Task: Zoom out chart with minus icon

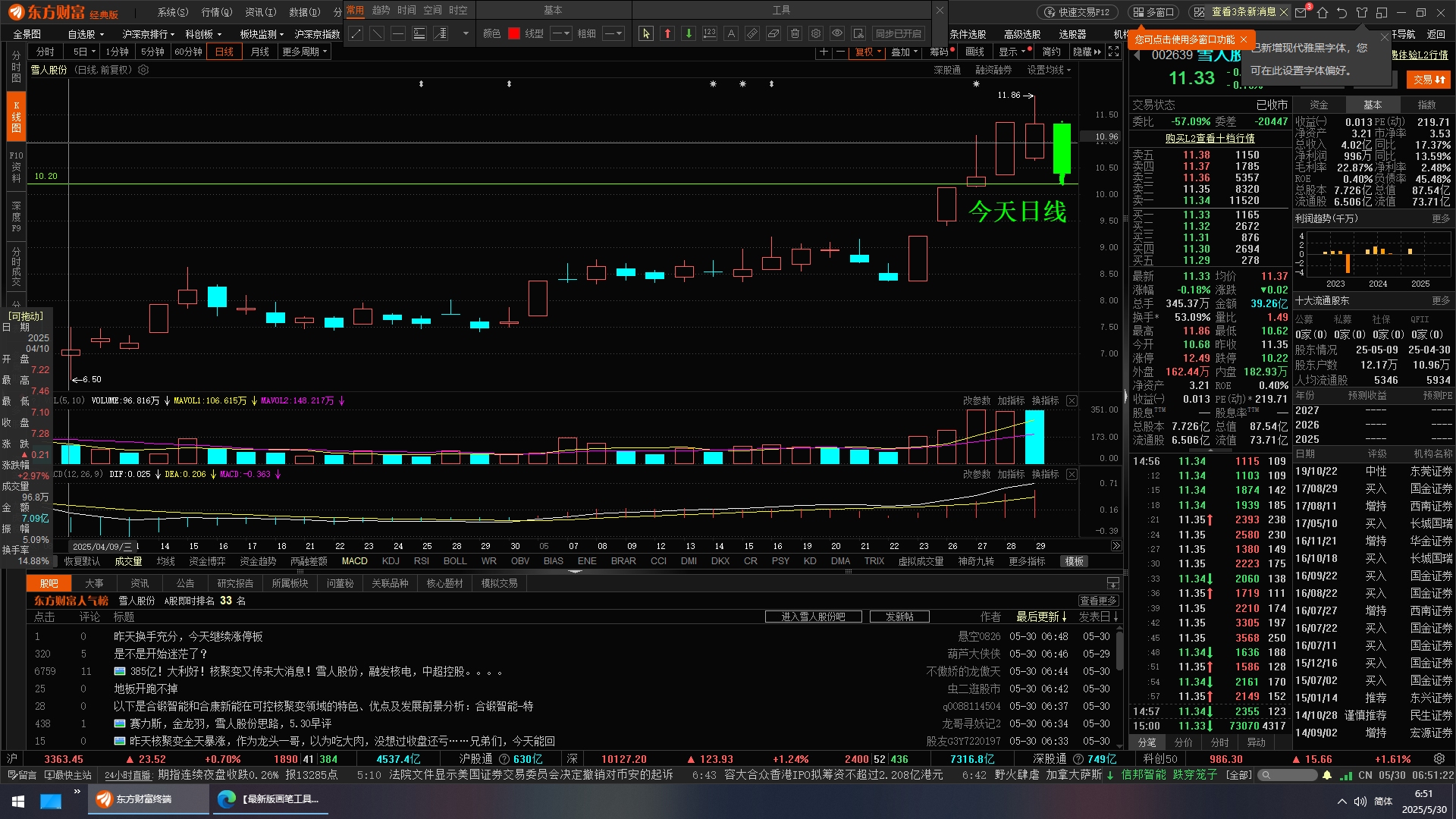Action: [x=840, y=52]
